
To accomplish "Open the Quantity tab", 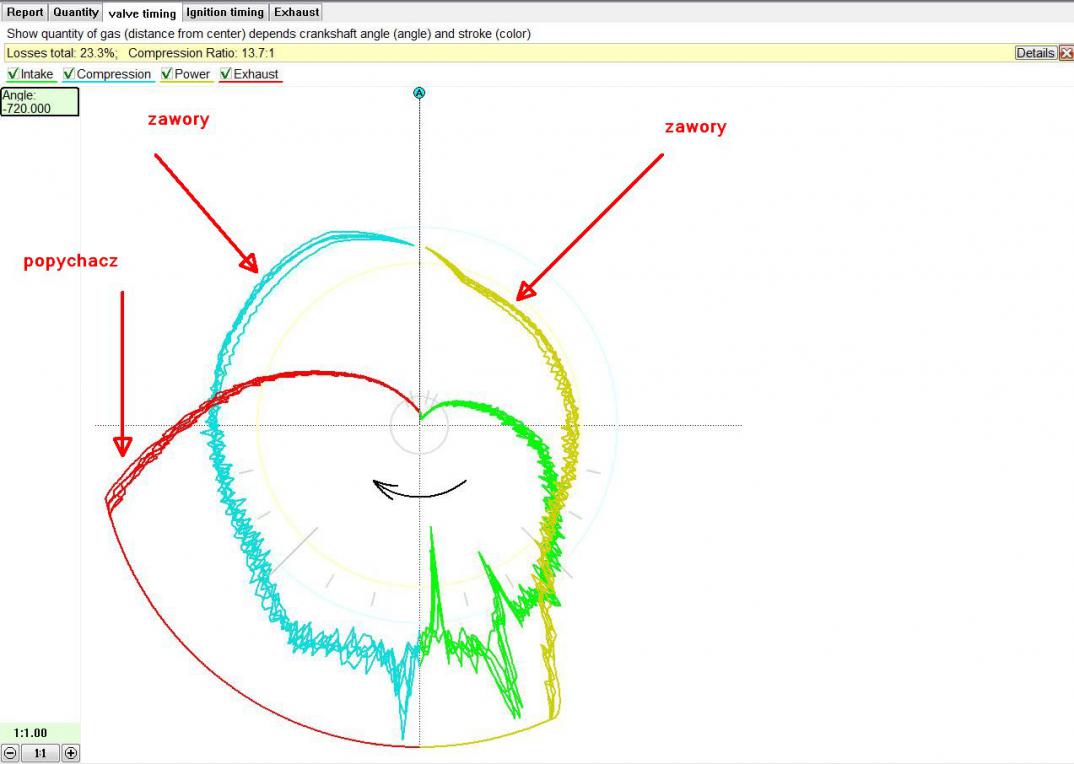I will 75,12.
